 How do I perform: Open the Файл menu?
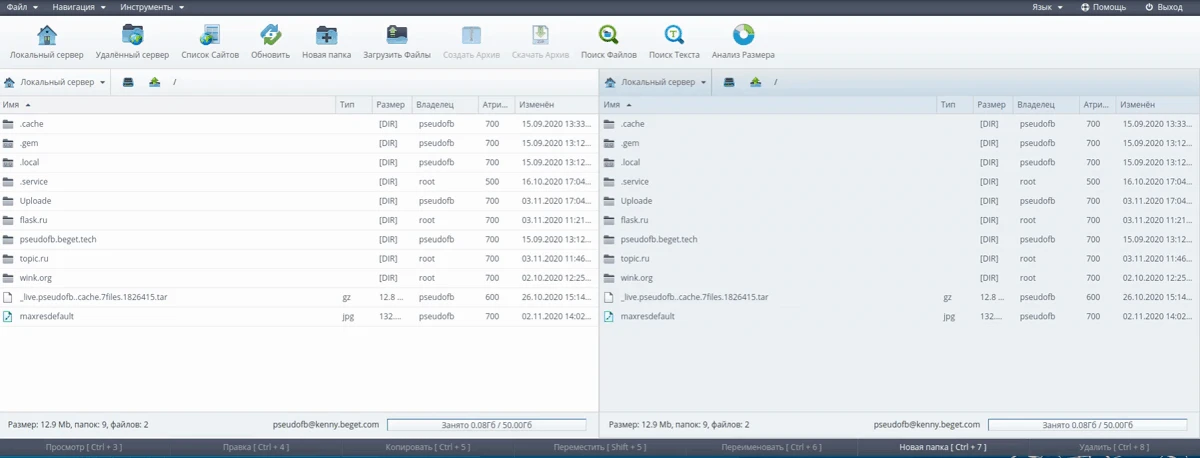tap(21, 7)
